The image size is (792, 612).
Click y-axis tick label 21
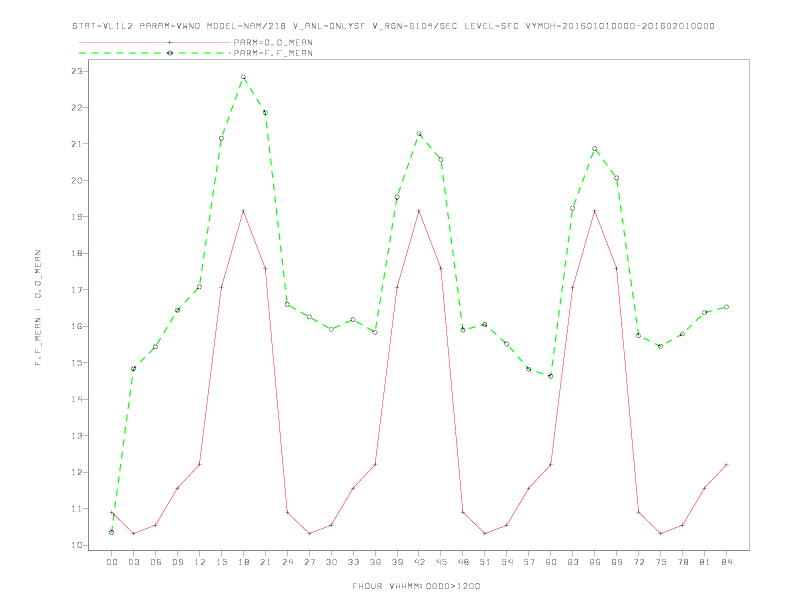pyautogui.click(x=77, y=144)
